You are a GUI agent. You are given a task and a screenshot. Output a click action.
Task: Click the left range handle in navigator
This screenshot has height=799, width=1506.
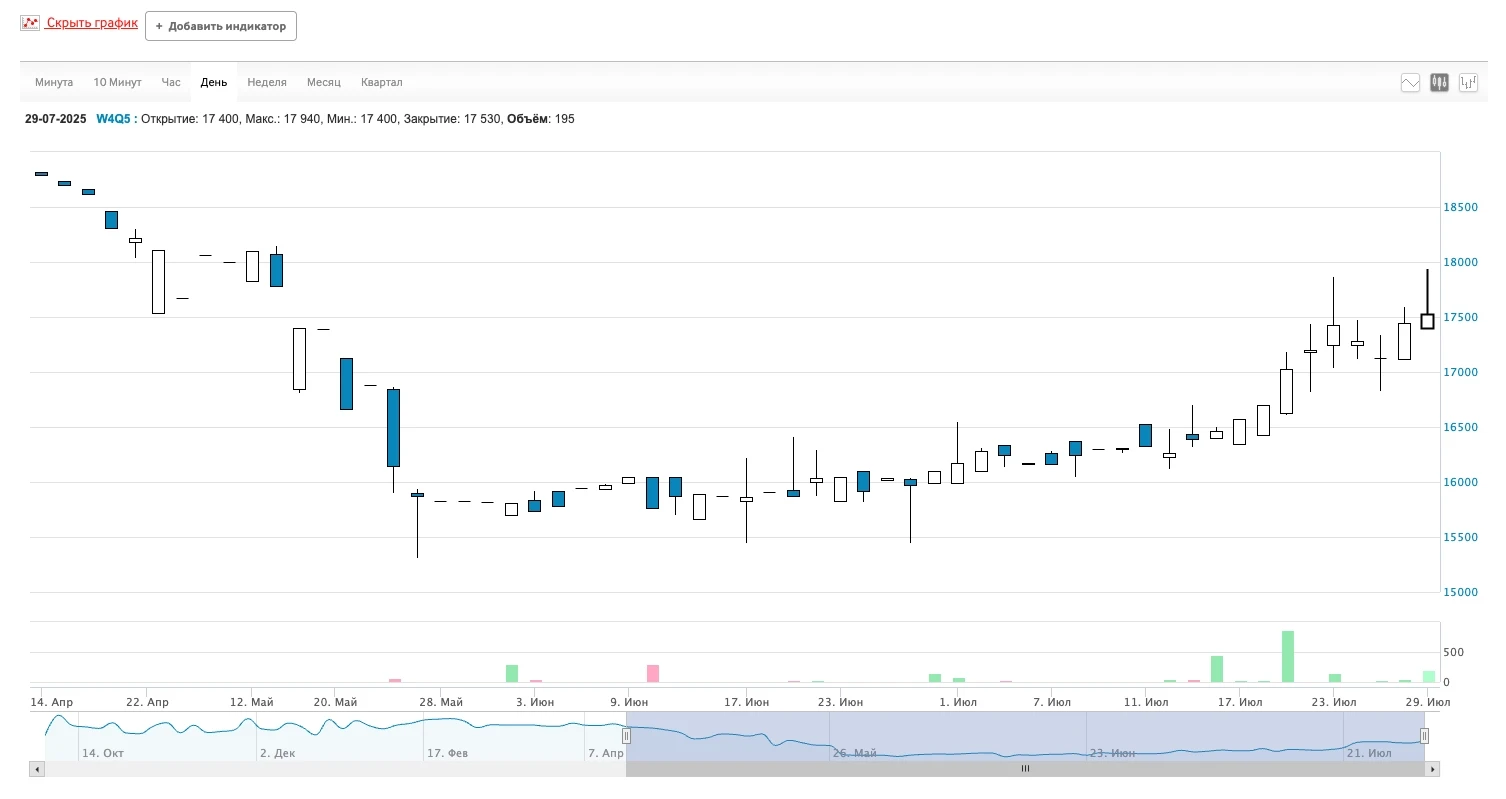pos(626,736)
